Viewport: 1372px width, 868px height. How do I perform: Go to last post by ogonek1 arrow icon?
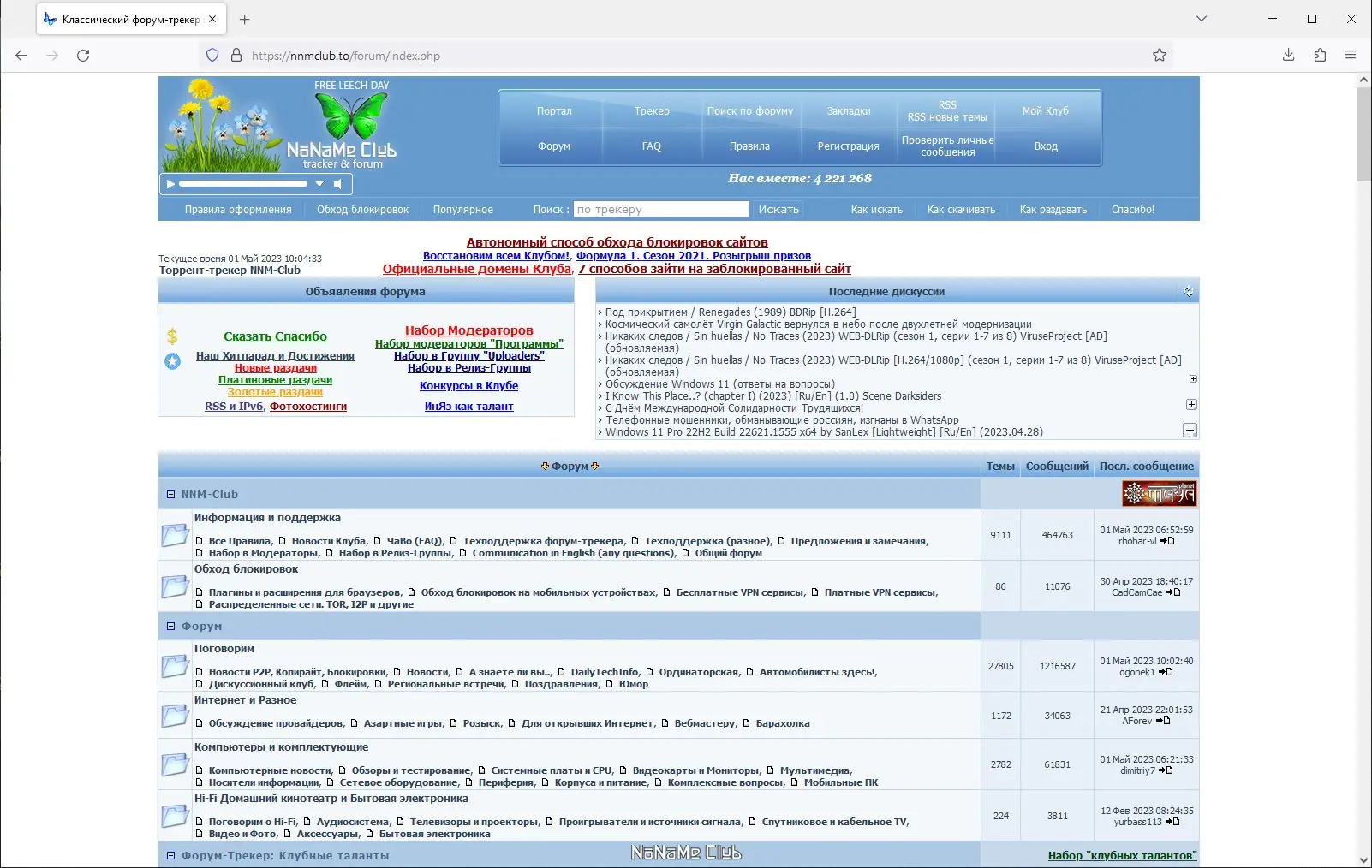point(1166,672)
